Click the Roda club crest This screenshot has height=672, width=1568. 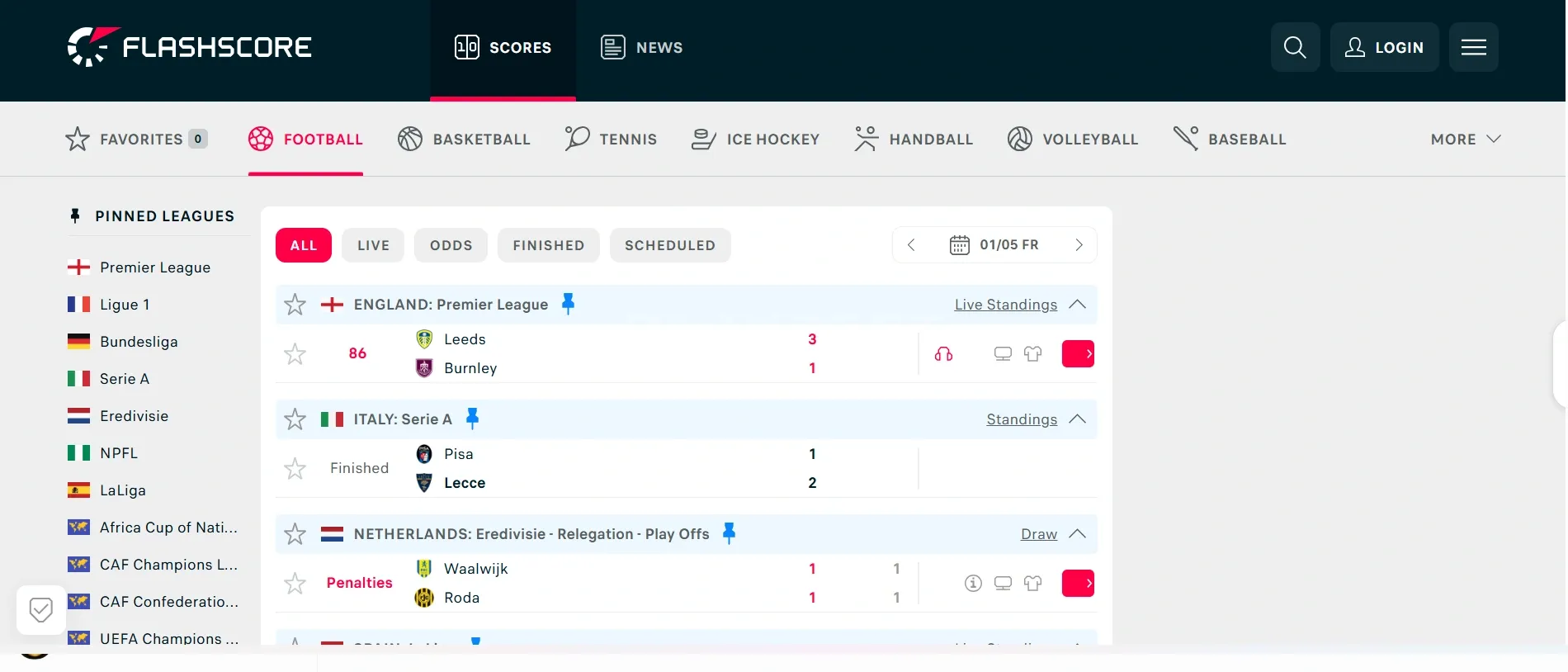pos(424,598)
